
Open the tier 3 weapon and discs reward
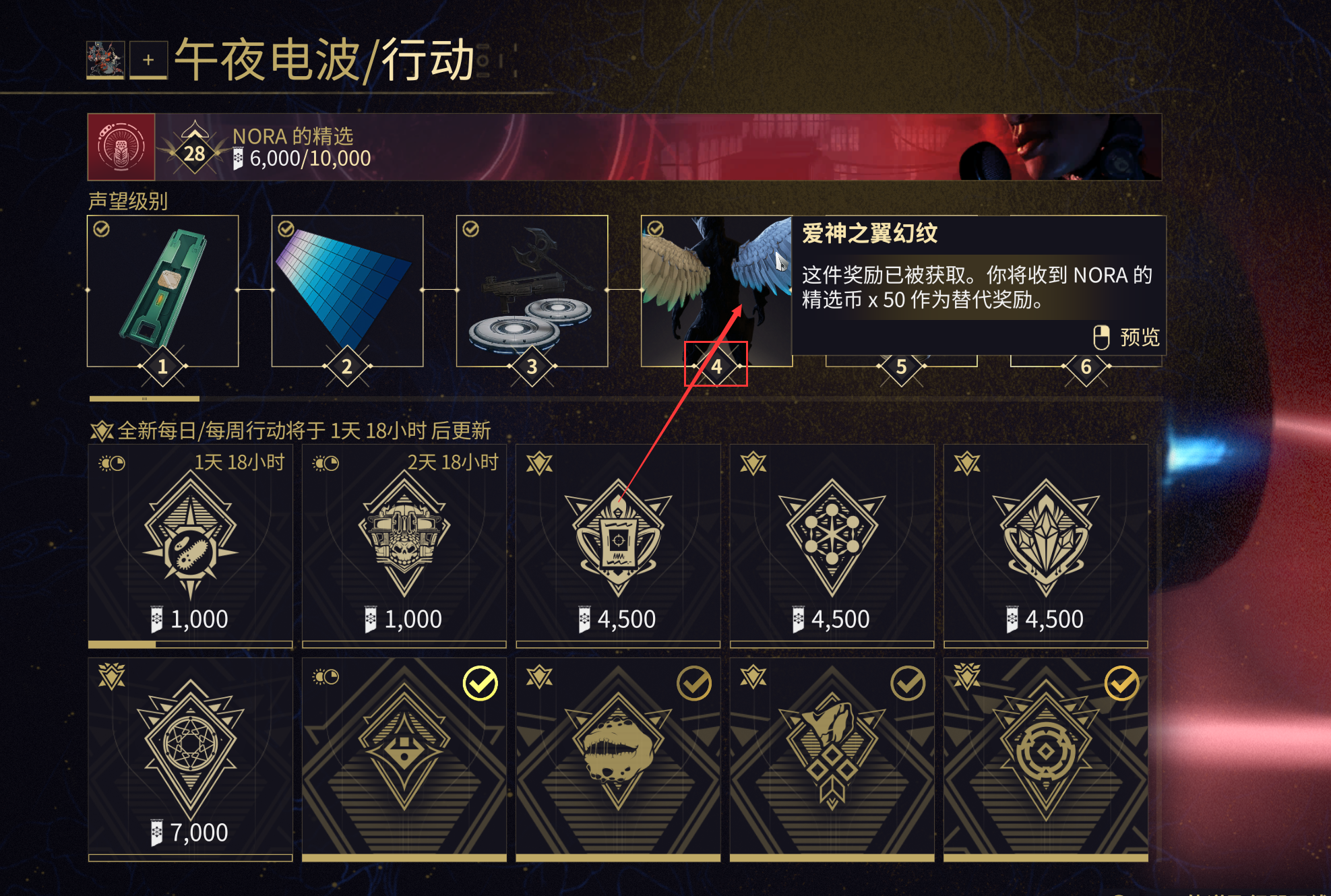532,290
